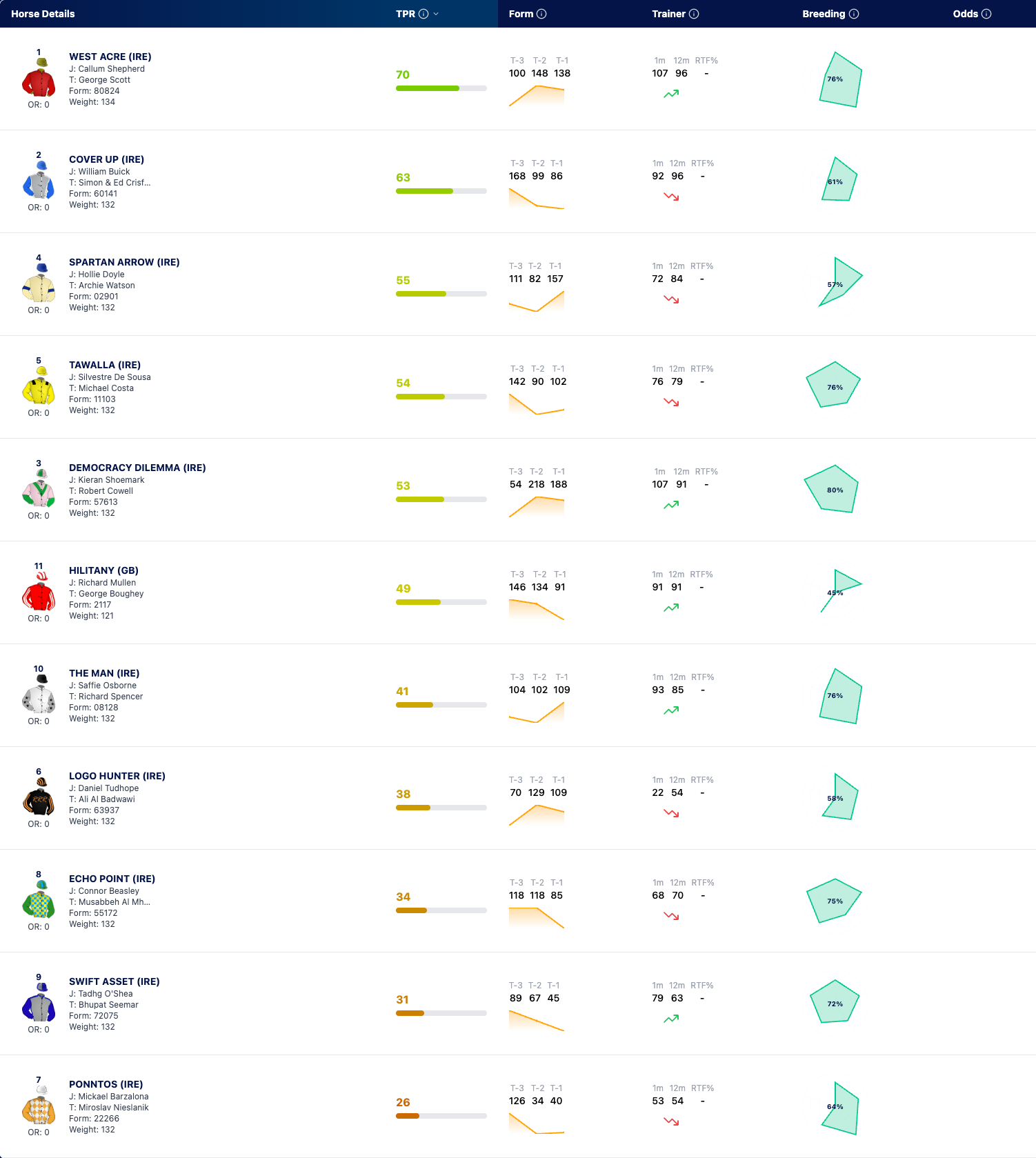Click West Acre's TPR 70 progress bar
The image size is (1036, 1158).
[441, 88]
